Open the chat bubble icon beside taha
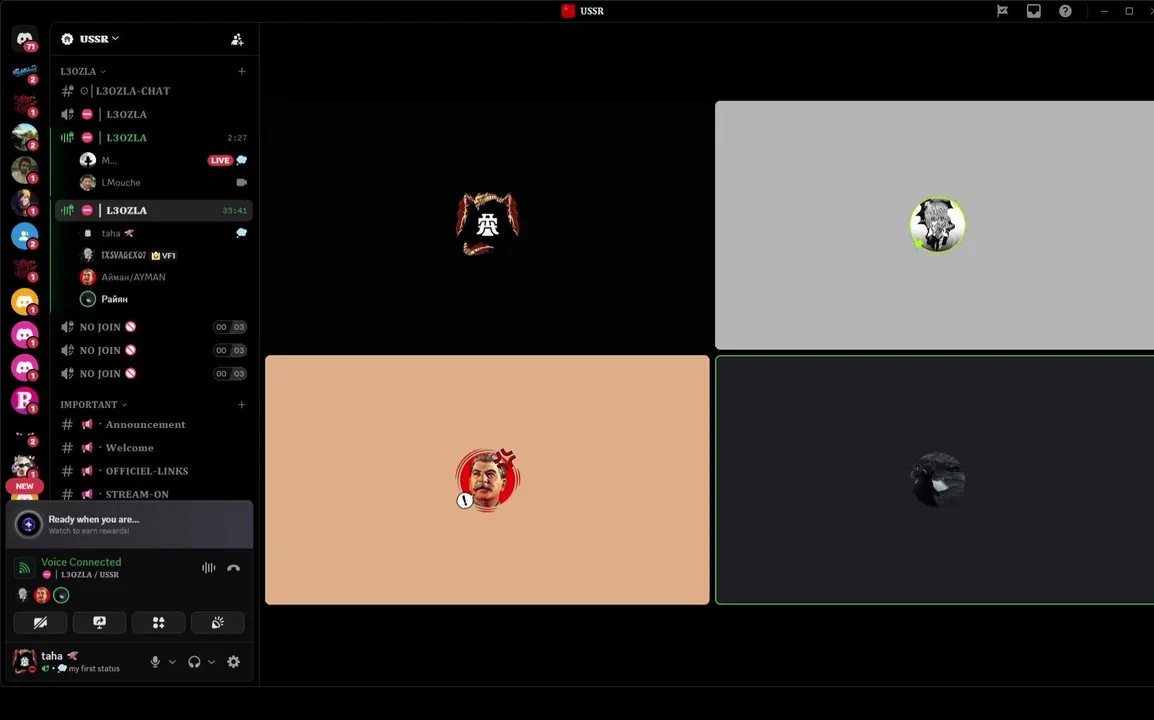The width and height of the screenshot is (1154, 720). pos(241,233)
